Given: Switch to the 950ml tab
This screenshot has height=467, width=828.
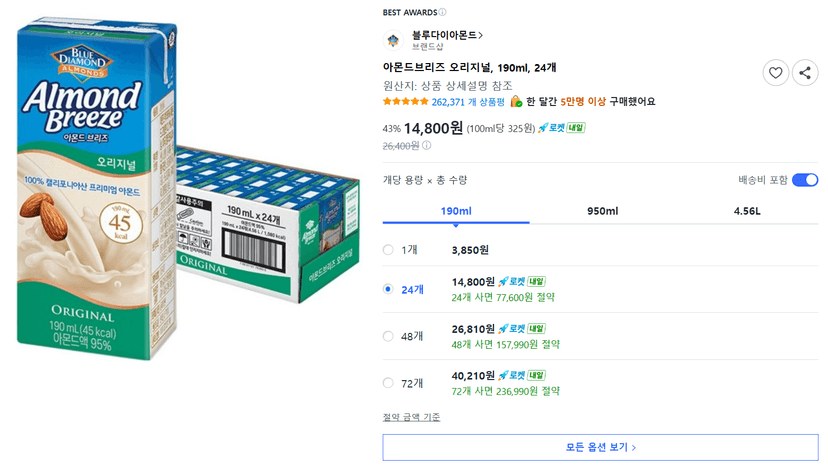Looking at the screenshot, I should 603,211.
